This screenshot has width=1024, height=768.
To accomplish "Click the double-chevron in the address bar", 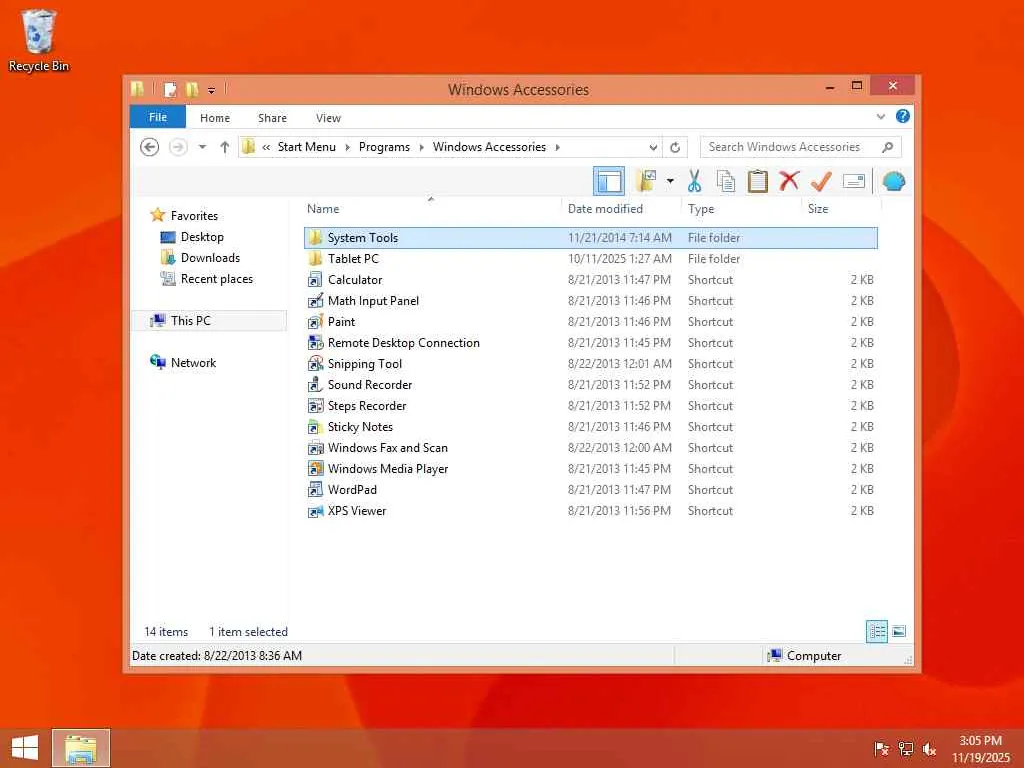I will coord(266,148).
